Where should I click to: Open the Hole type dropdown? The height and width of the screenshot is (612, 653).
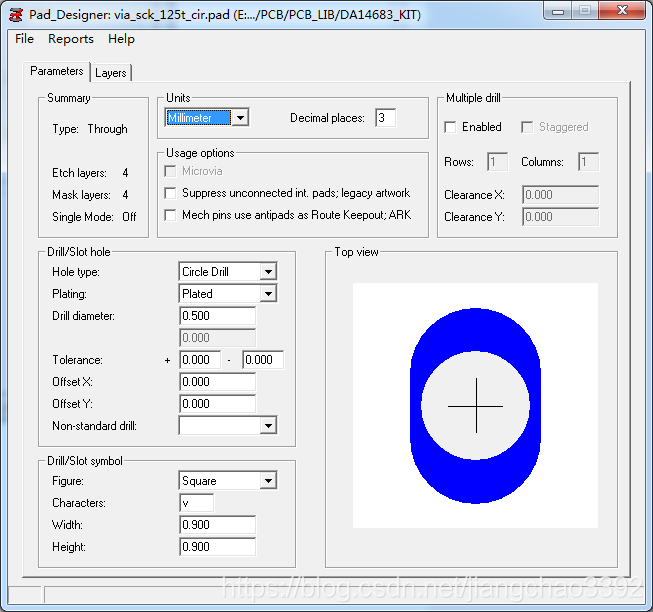(267, 272)
